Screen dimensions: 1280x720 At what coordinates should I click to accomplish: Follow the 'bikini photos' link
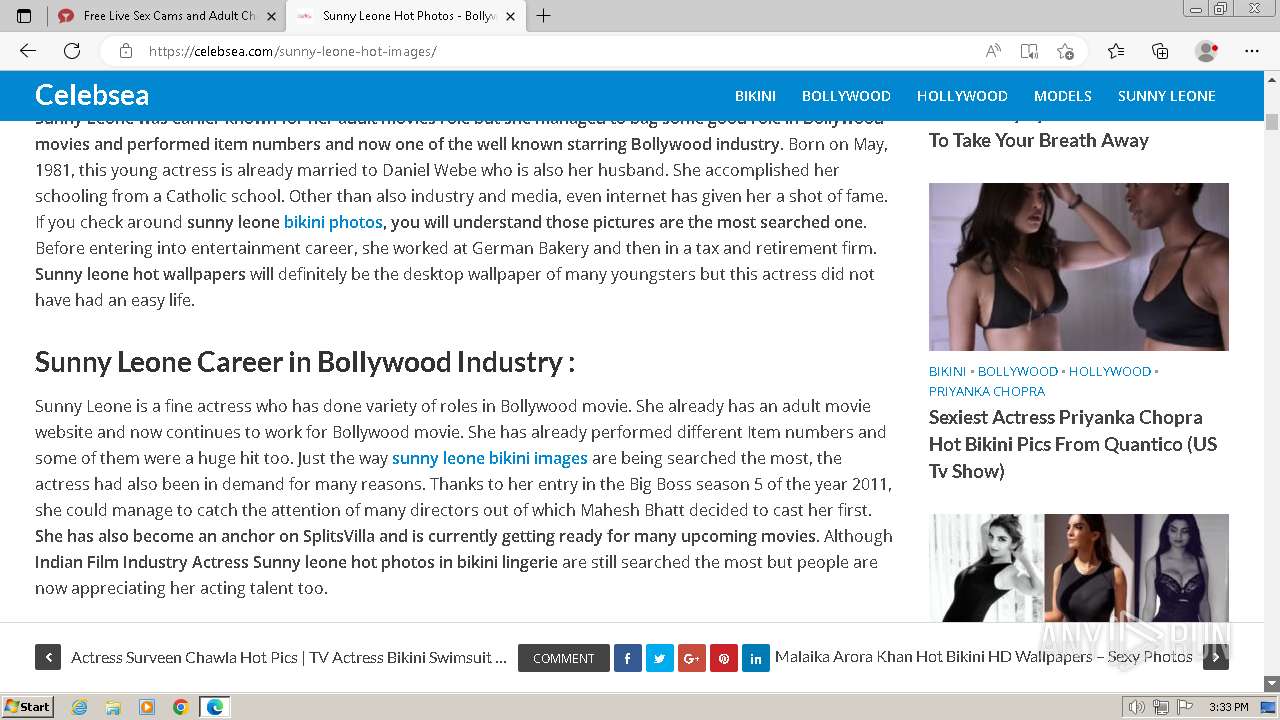(x=333, y=222)
